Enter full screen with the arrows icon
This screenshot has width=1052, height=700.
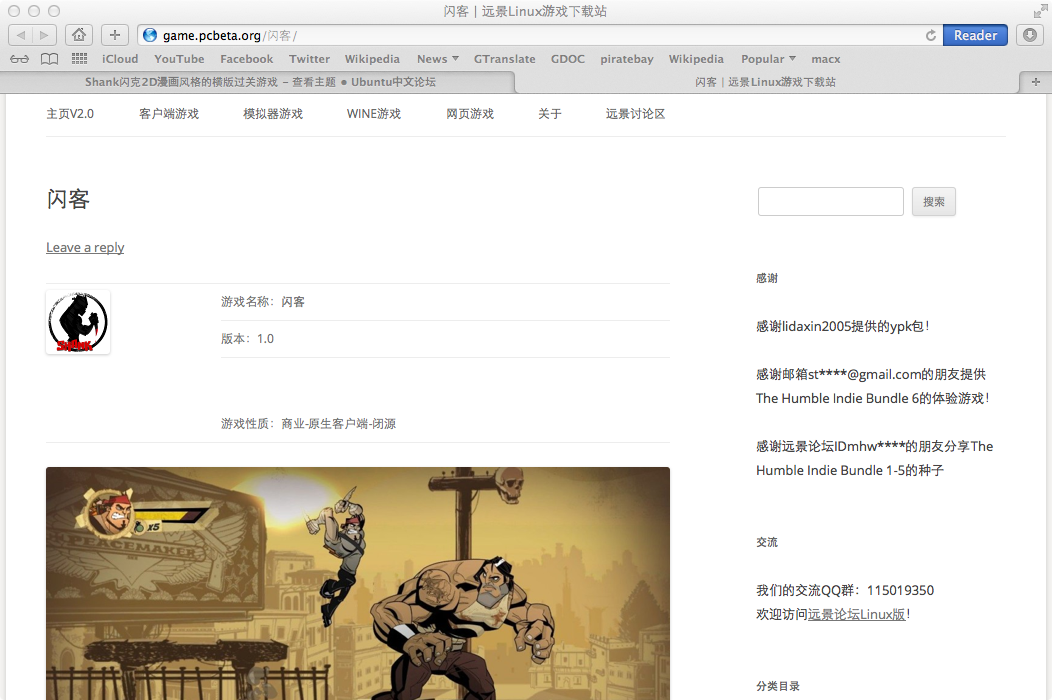coord(1039,11)
